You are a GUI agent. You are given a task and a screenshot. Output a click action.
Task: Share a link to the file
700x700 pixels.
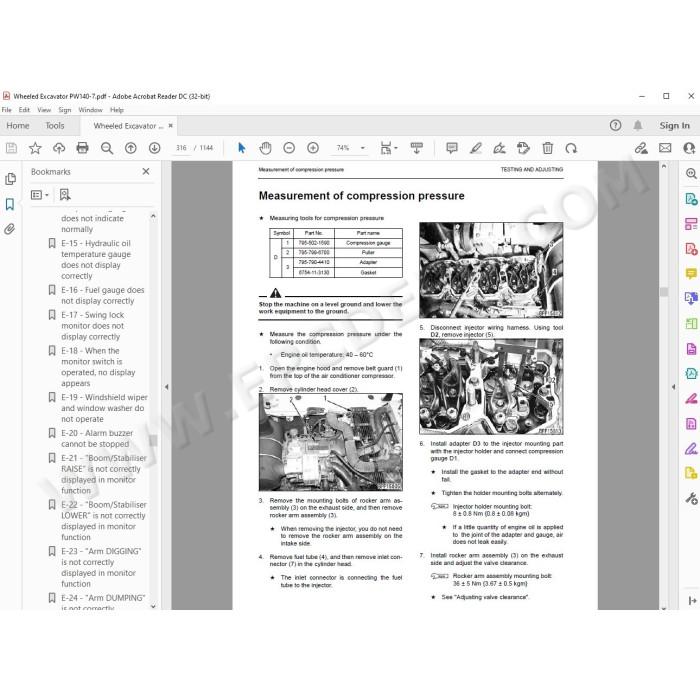tap(641, 148)
